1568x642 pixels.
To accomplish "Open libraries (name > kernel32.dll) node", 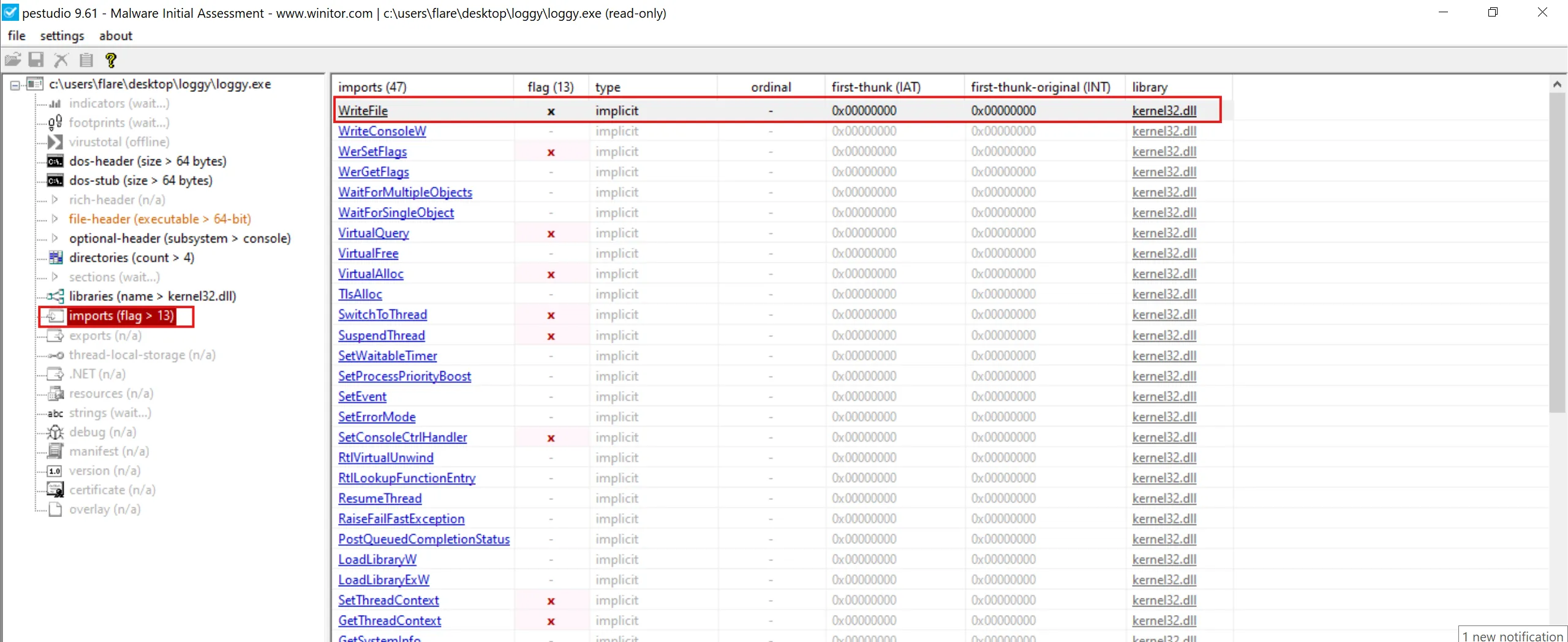I will [x=152, y=296].
